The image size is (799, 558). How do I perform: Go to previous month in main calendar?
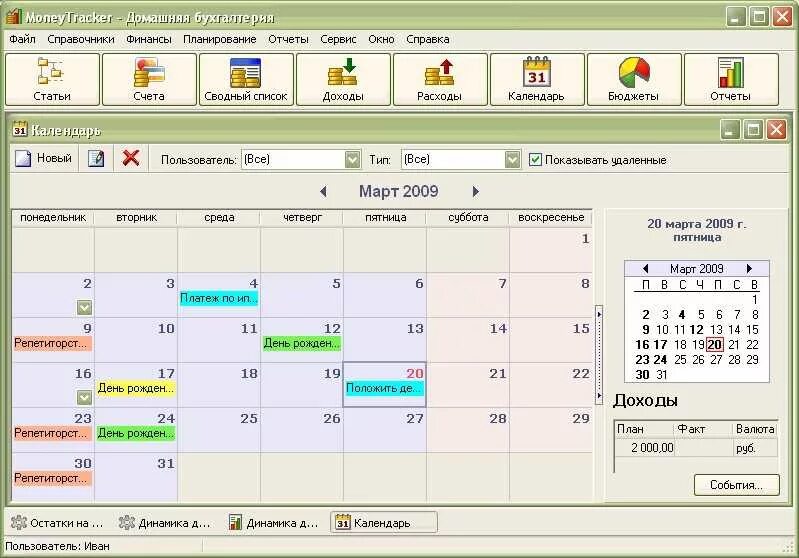tap(323, 192)
